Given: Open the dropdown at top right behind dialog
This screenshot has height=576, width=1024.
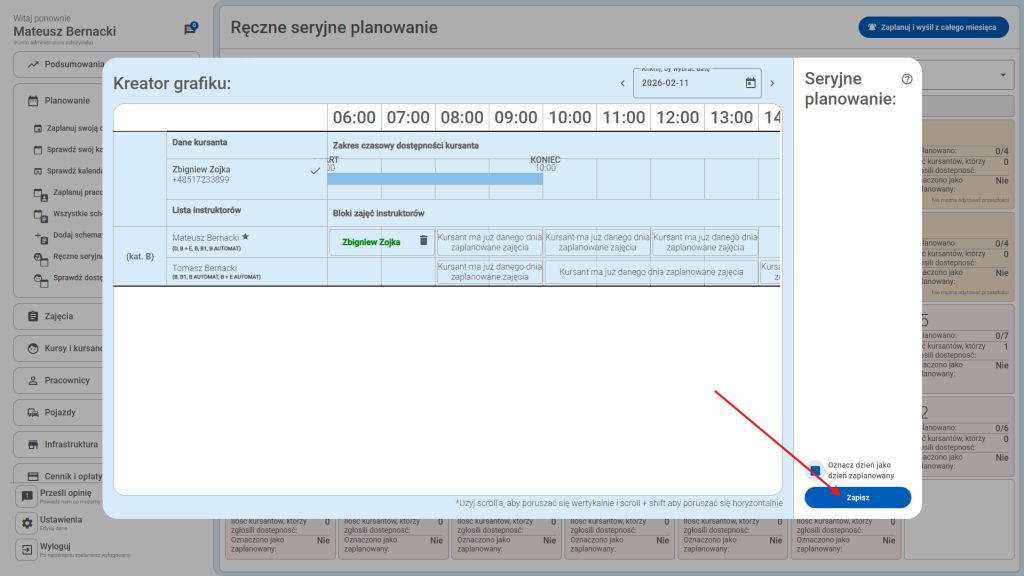Looking at the screenshot, I should (1003, 76).
